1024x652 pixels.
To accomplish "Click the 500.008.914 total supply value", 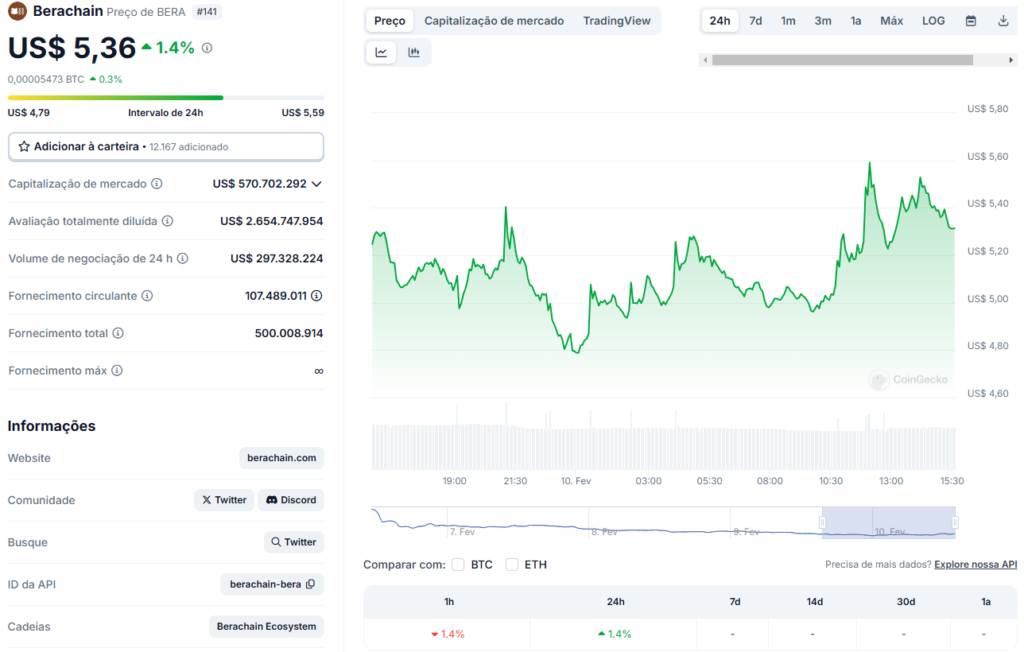I will coord(289,333).
